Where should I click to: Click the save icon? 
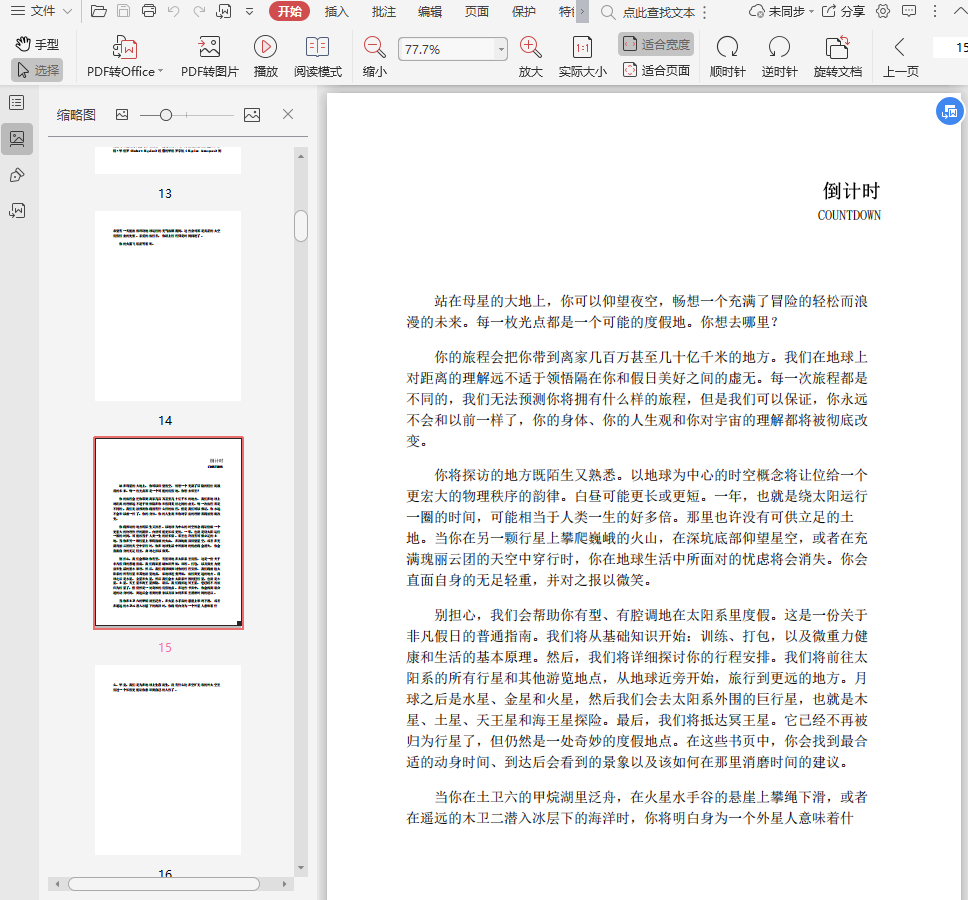[123, 11]
